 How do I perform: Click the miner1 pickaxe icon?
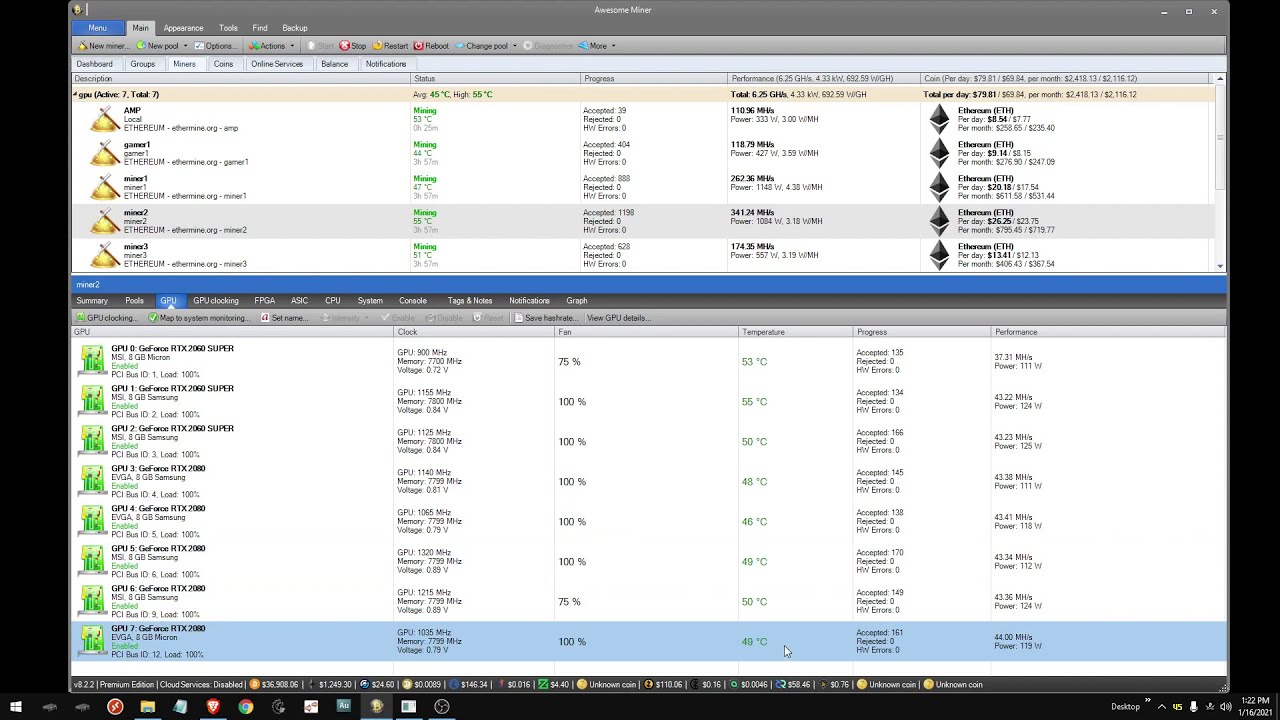(105, 187)
